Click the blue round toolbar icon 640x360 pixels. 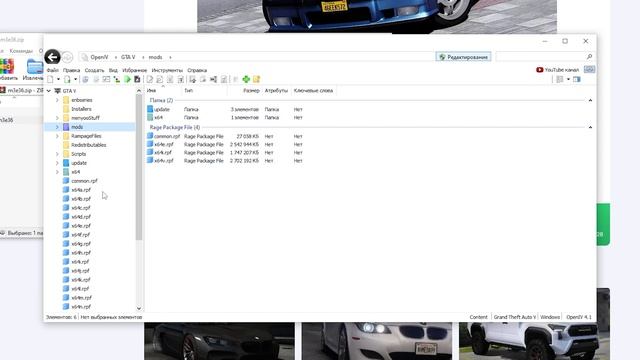tap(85, 79)
